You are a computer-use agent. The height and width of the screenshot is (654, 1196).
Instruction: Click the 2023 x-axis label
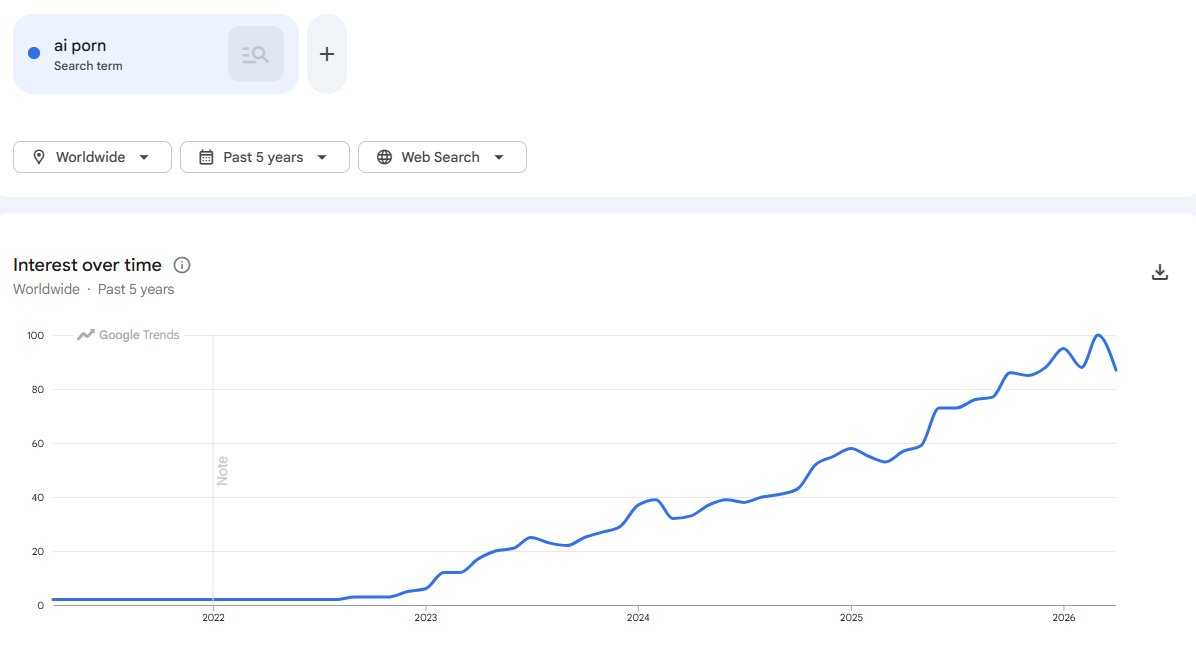(x=426, y=617)
